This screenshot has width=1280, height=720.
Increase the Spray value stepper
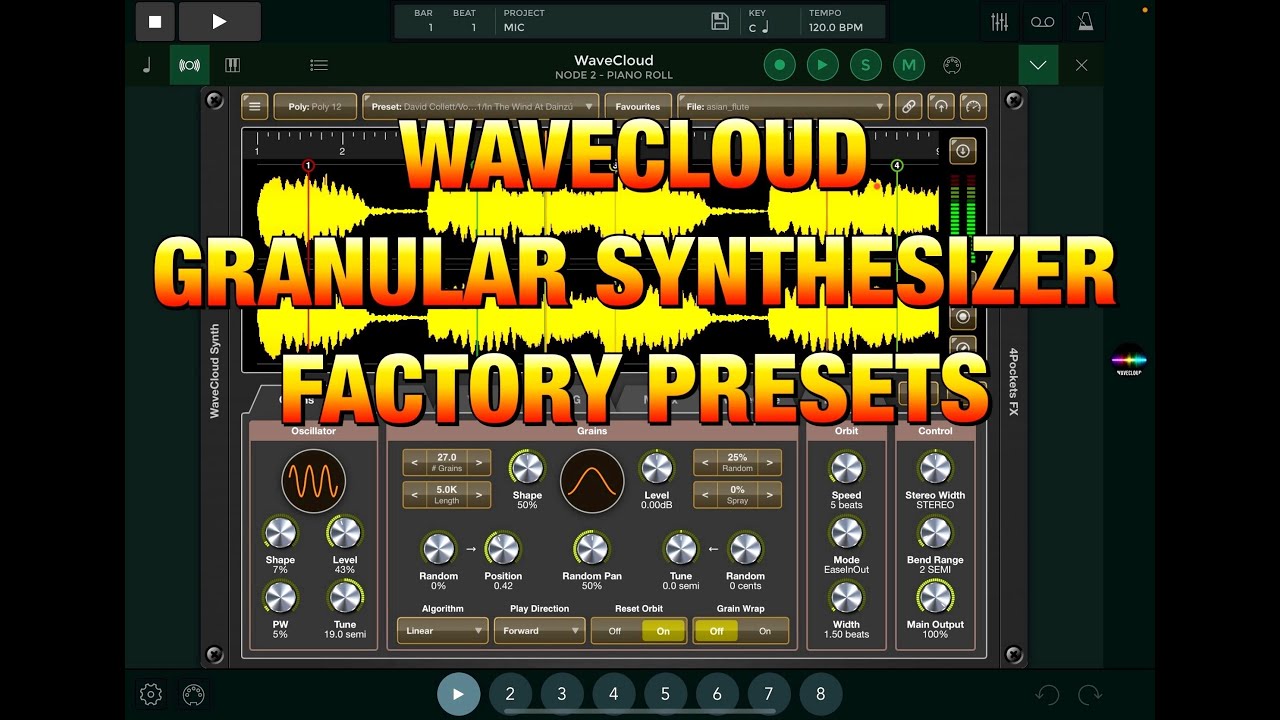[x=769, y=495]
